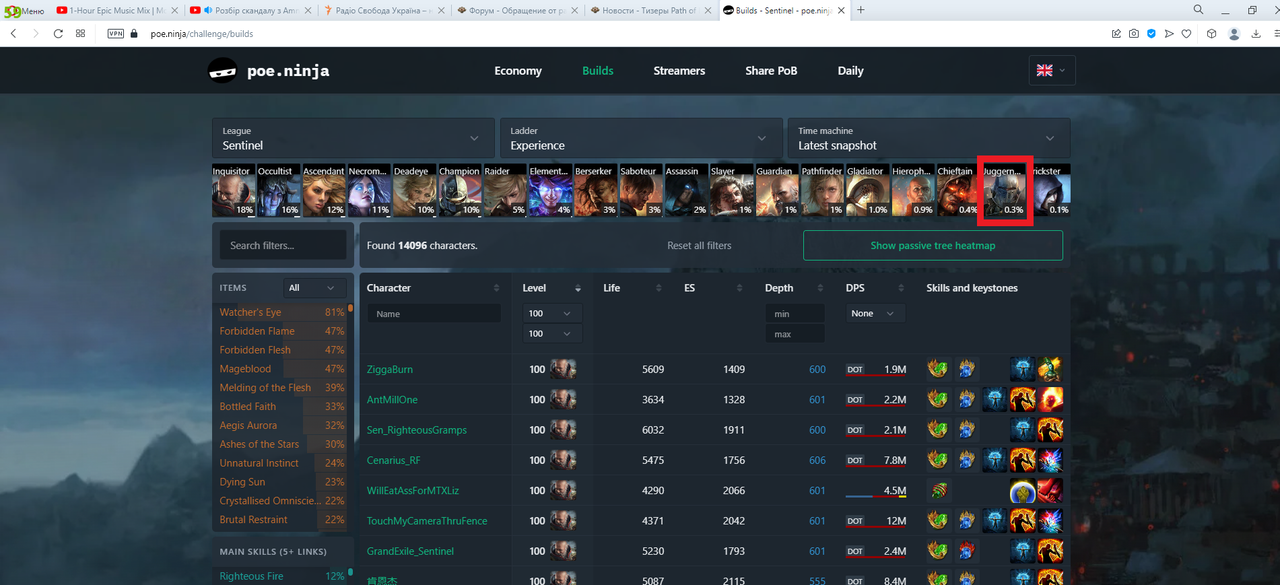Click the green skill icon in WillEatAssForMTXLiz row

coord(937,491)
